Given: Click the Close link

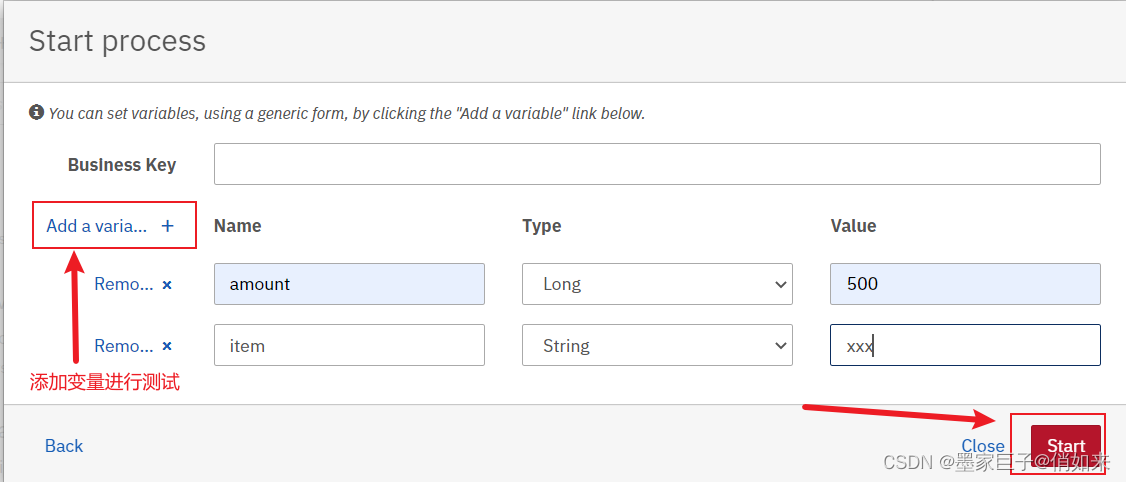Looking at the screenshot, I should click(982, 446).
